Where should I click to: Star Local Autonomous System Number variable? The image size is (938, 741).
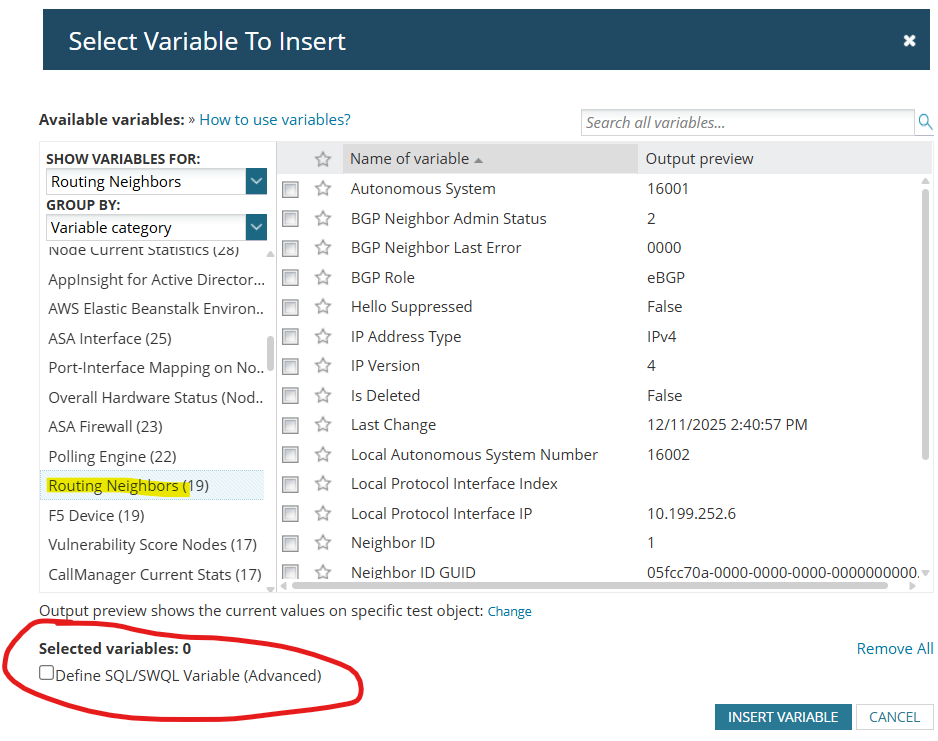[323, 455]
